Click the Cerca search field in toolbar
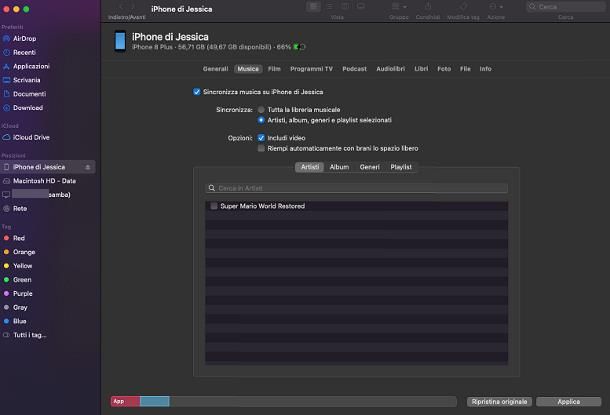This screenshot has width=610, height=415. [565, 7]
